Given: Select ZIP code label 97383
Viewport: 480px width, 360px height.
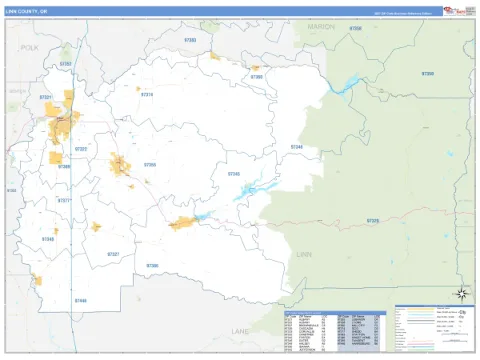Looking at the screenshot, I should 190,40.
